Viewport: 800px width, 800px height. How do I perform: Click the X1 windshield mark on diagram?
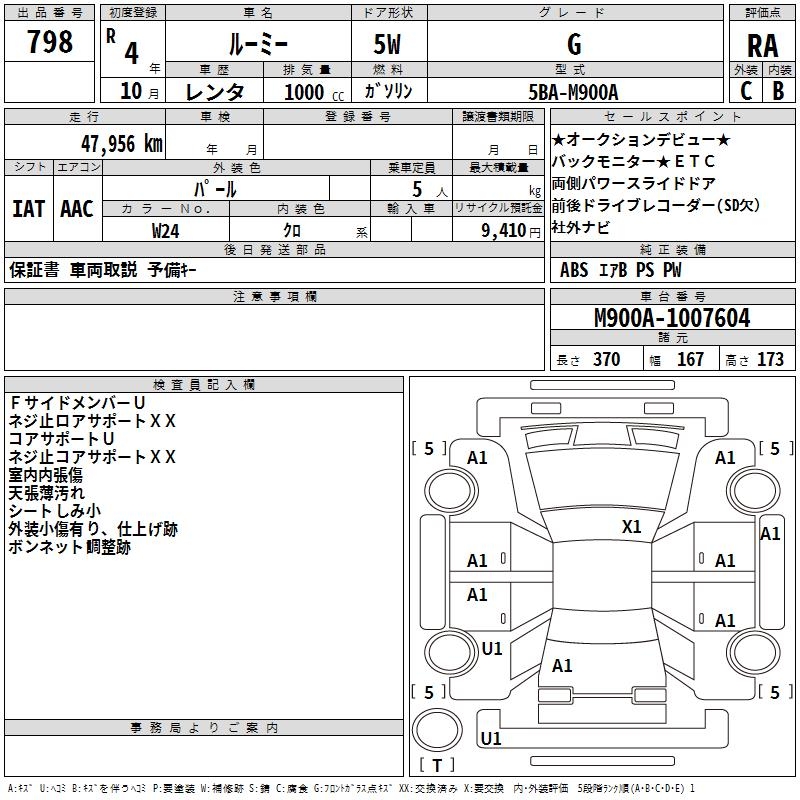(631, 527)
